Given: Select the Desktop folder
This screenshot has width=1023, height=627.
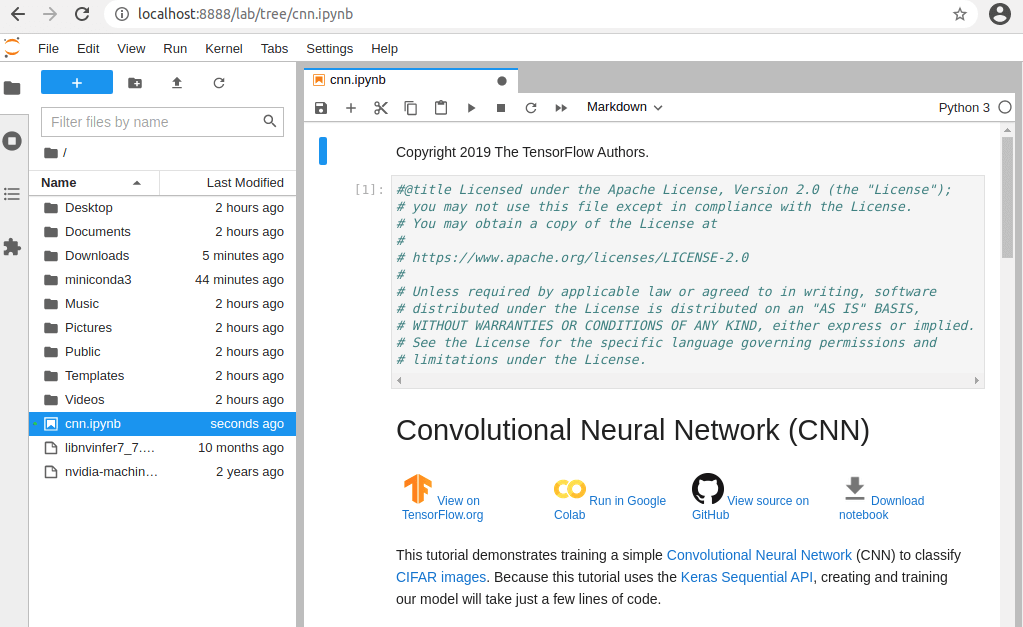Looking at the screenshot, I should click(162, 207).
